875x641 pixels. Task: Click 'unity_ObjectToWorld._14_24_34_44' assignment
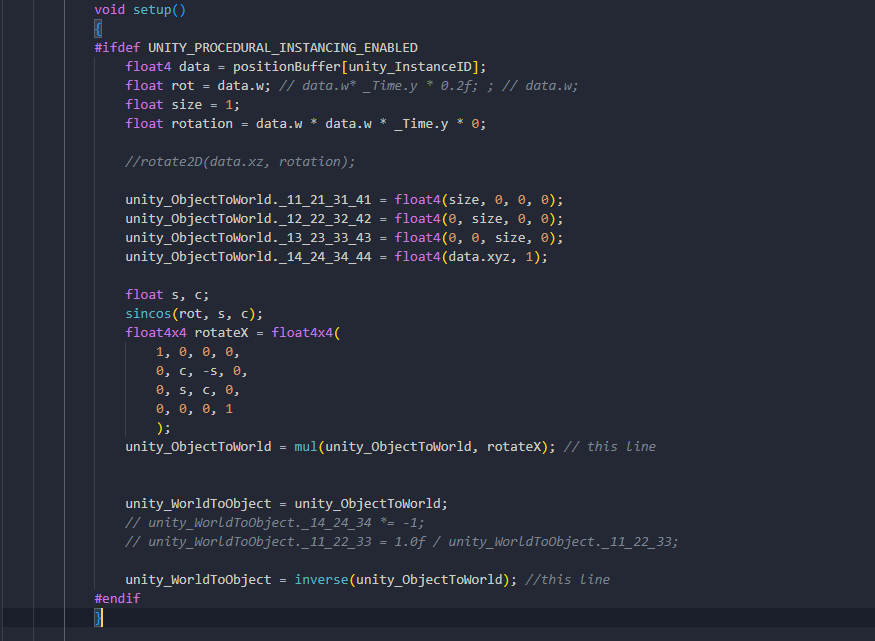pyautogui.click(x=336, y=256)
